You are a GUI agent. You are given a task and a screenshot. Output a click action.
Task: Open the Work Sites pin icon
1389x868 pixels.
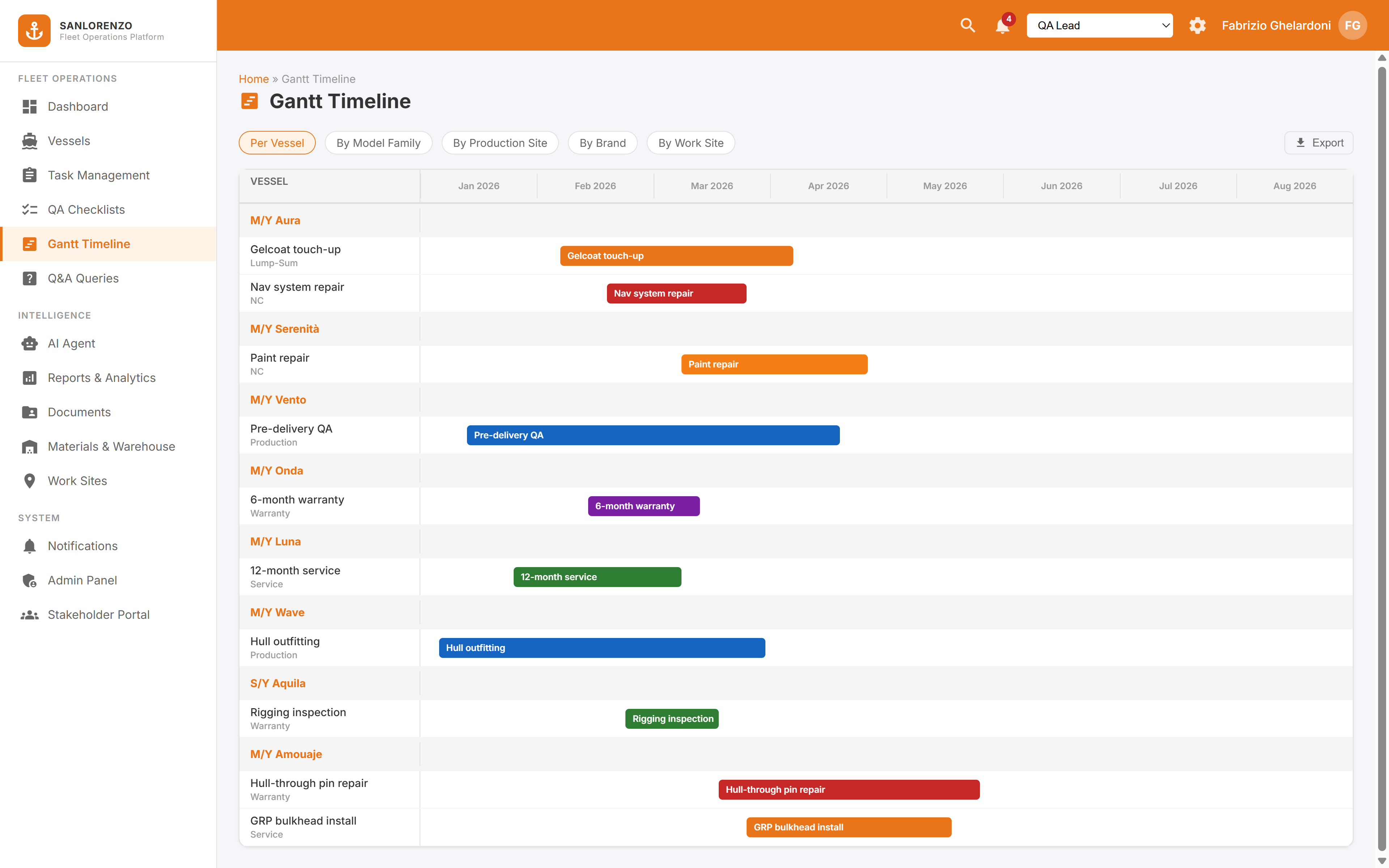(x=30, y=481)
